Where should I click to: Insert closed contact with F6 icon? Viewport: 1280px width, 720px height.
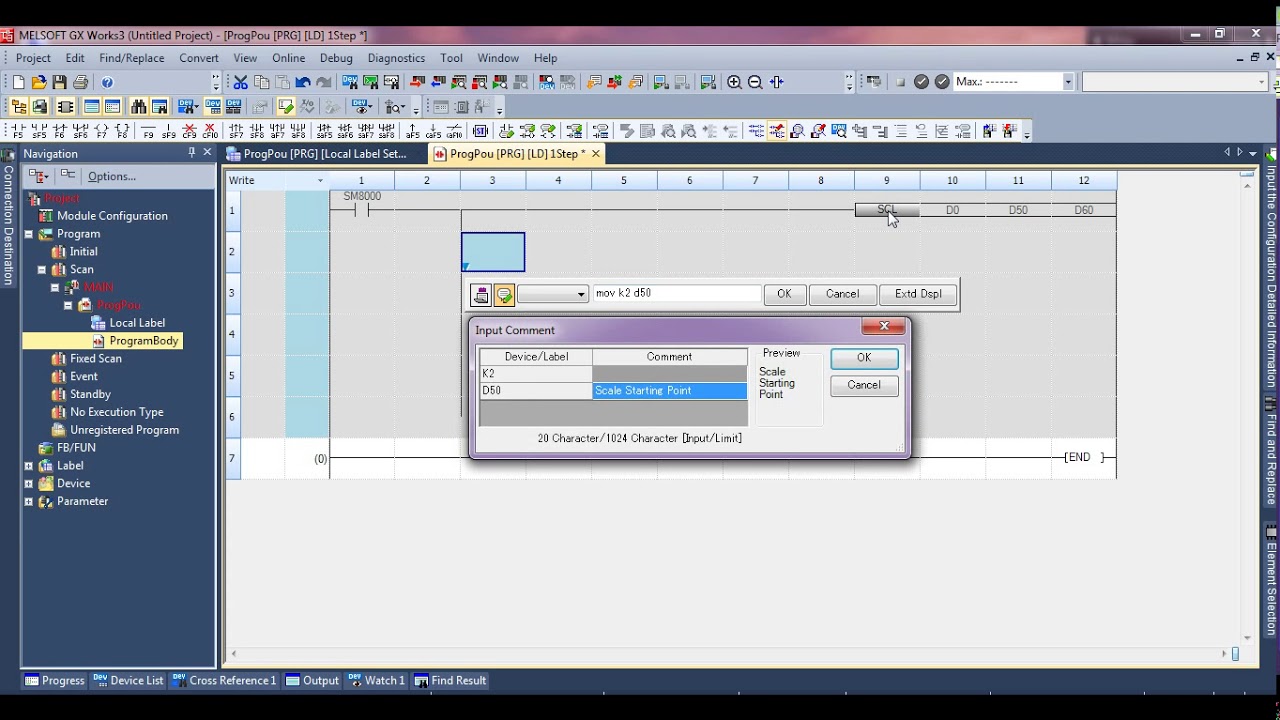click(59, 131)
